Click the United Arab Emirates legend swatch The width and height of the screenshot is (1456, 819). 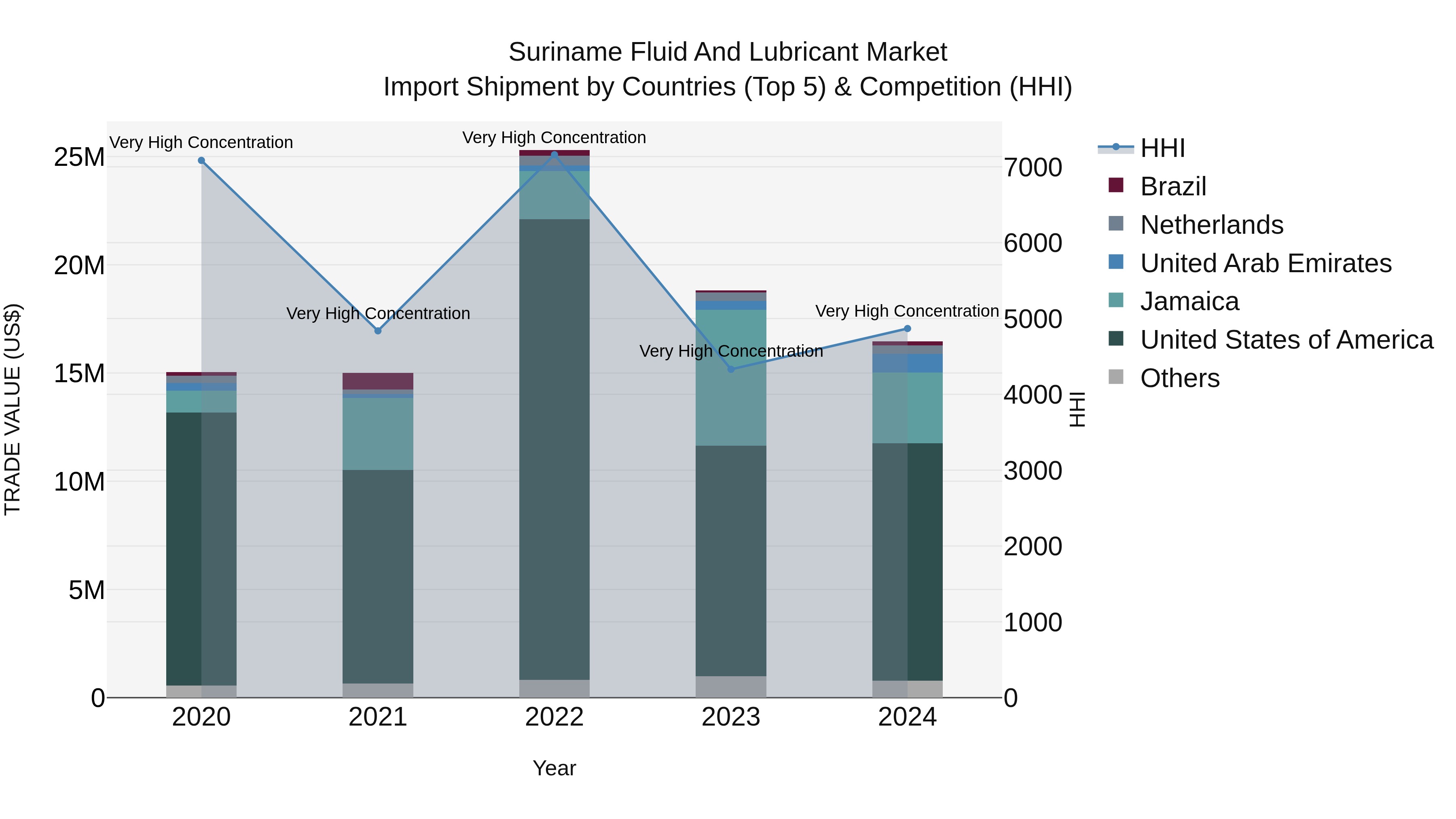(x=1116, y=262)
